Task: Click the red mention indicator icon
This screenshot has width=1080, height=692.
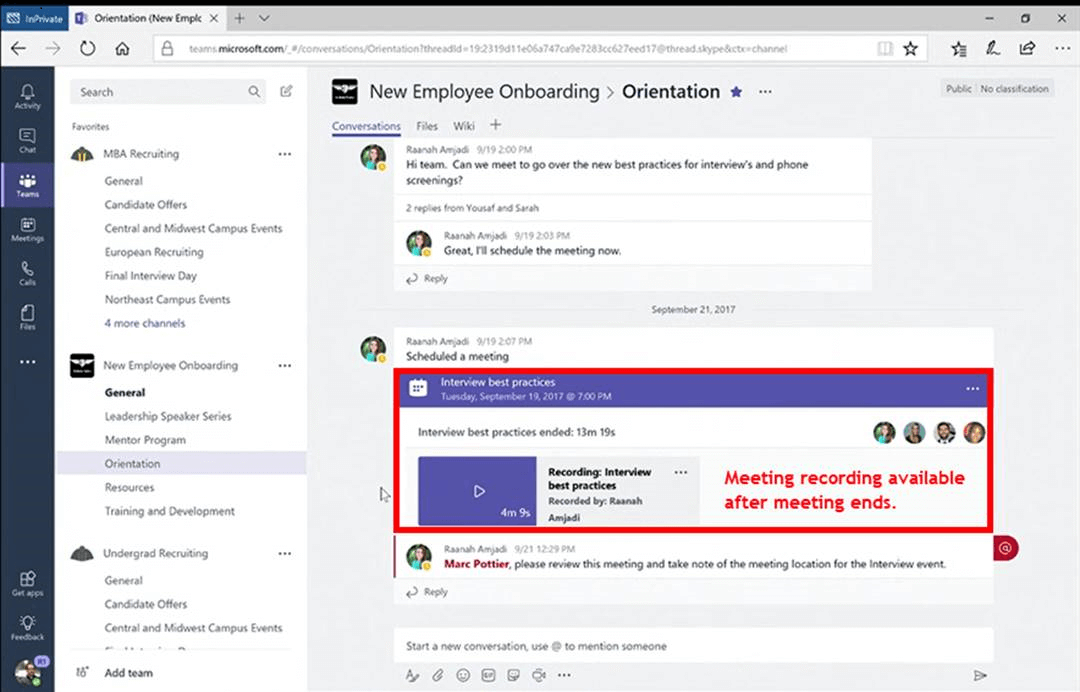Action: (1006, 548)
